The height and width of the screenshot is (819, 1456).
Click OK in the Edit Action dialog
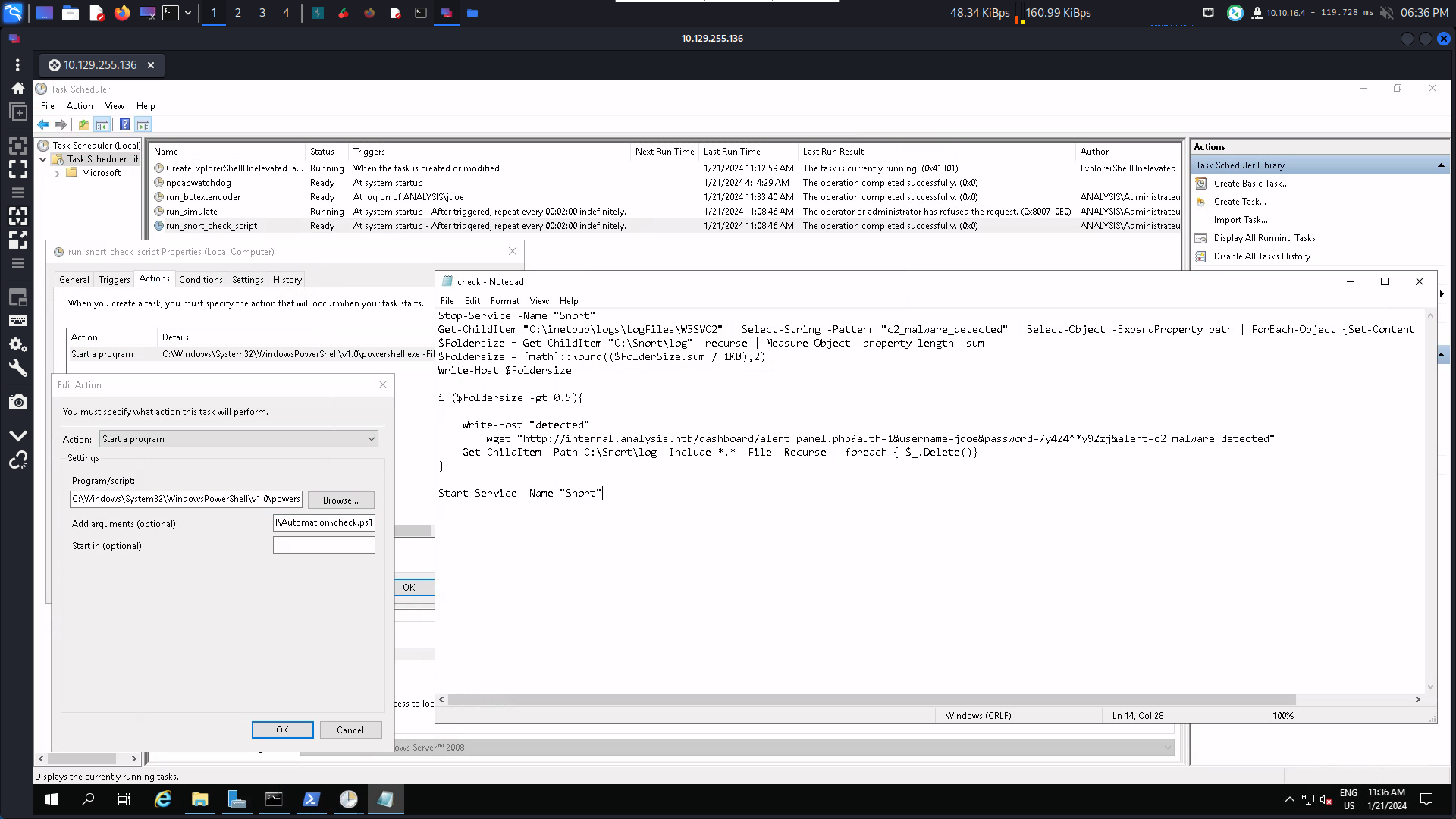coord(282,730)
